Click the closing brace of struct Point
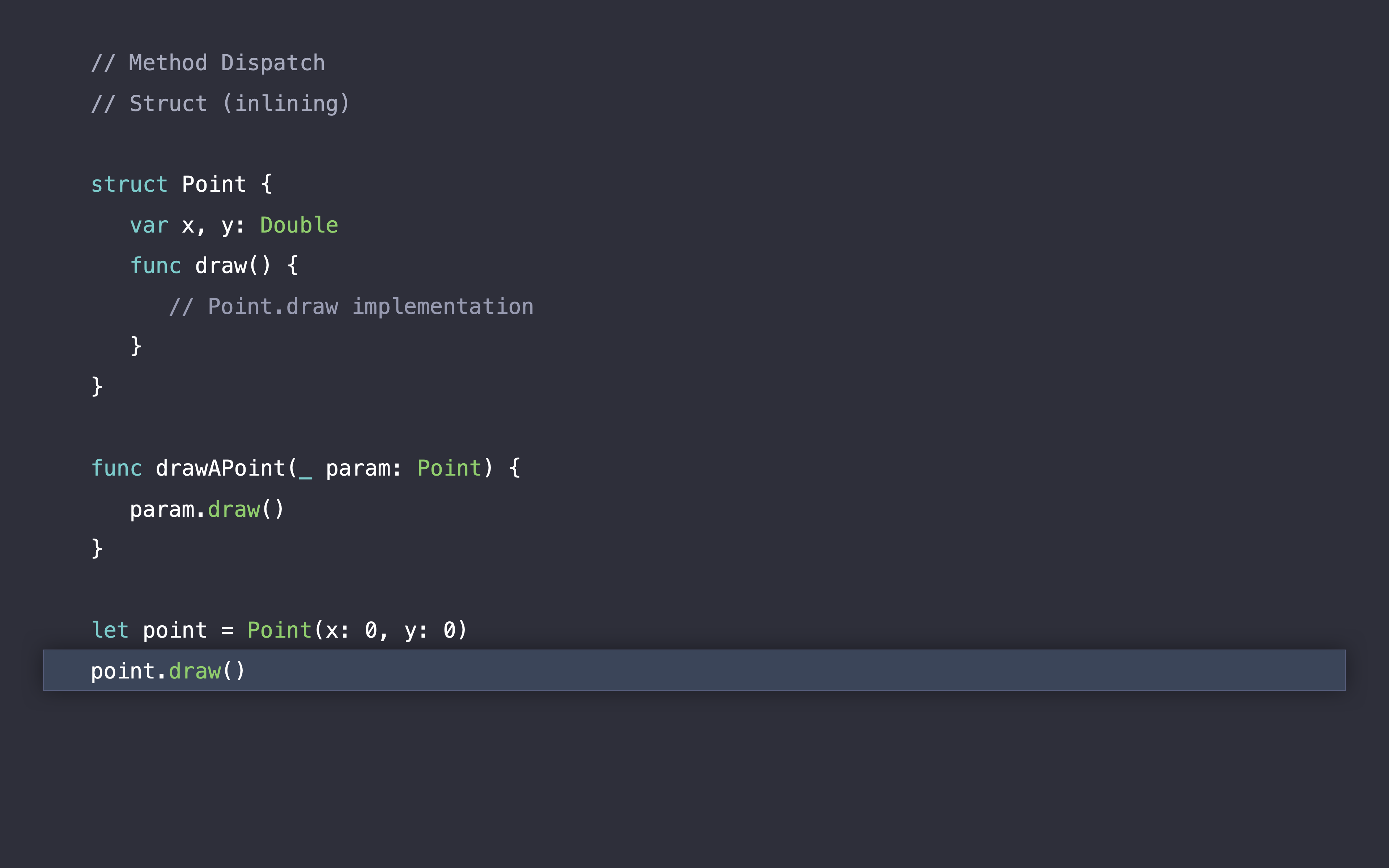The width and height of the screenshot is (1389, 868). (x=97, y=386)
